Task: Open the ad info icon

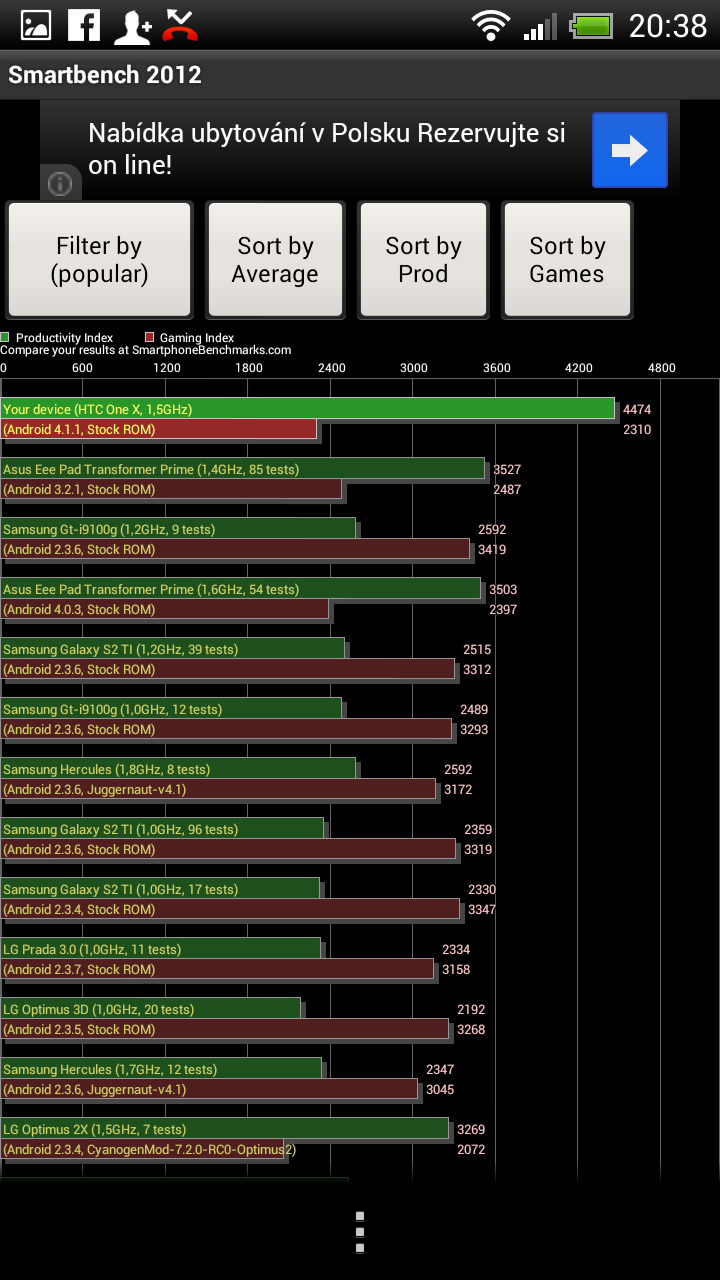Action: point(60,184)
